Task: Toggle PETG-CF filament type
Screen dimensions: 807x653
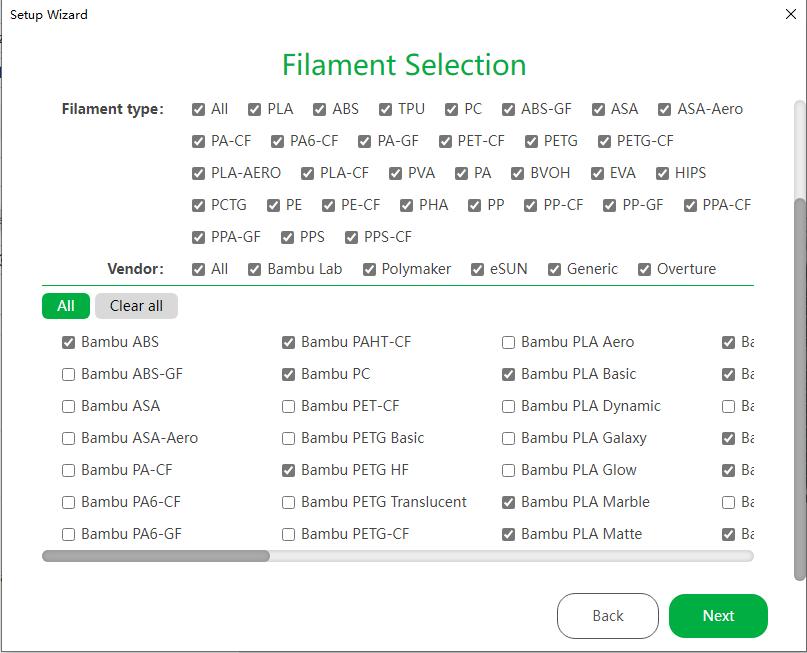Action: coord(604,142)
